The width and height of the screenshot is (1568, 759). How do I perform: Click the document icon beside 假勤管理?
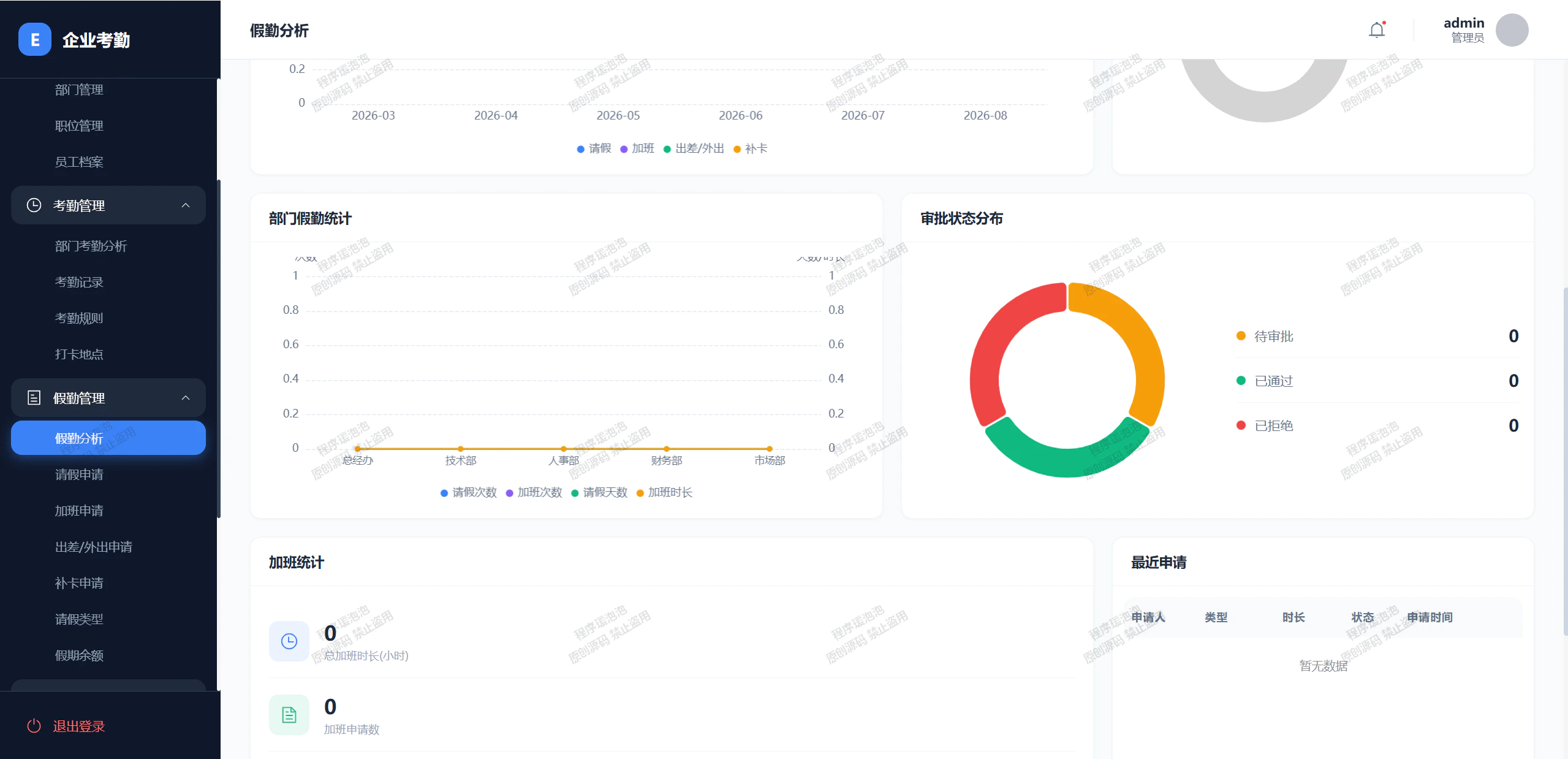click(x=34, y=398)
